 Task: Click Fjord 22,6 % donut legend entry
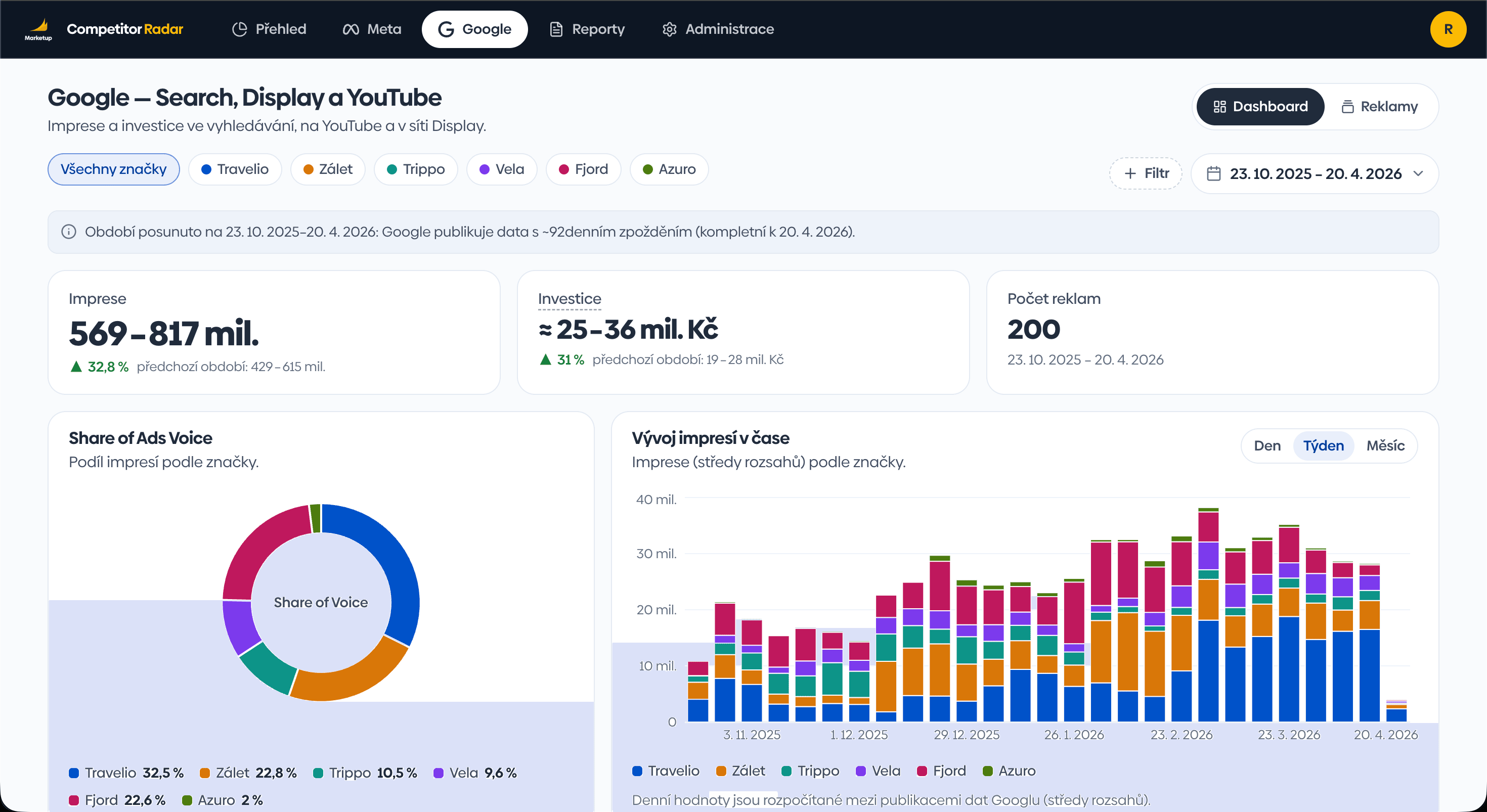[x=117, y=800]
